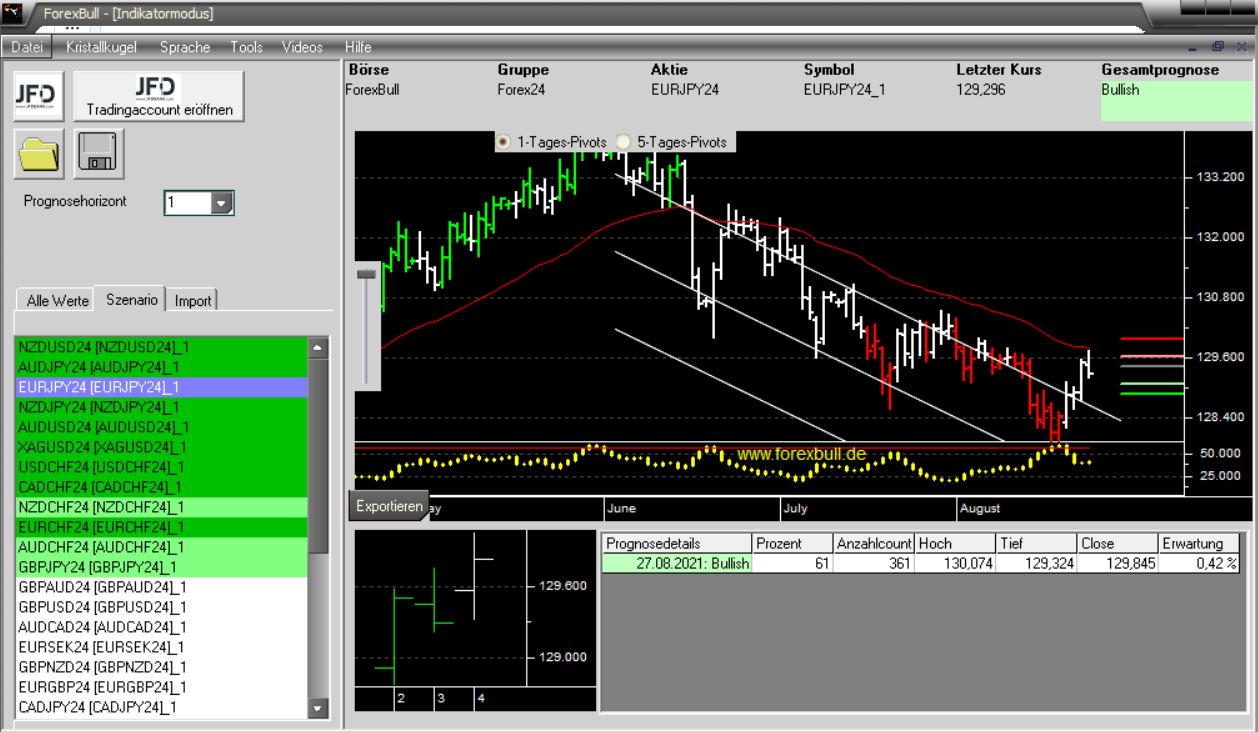1258x732 pixels.
Task: Click the symbol list scroll down arrow
Action: [x=318, y=708]
